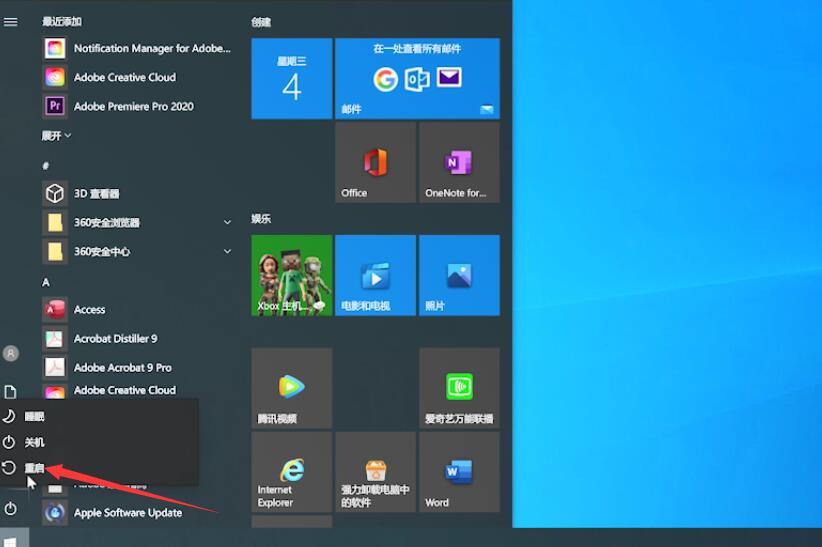Open the 邮件 Mail tile
Viewport: 822px width, 547px height.
click(x=417, y=78)
